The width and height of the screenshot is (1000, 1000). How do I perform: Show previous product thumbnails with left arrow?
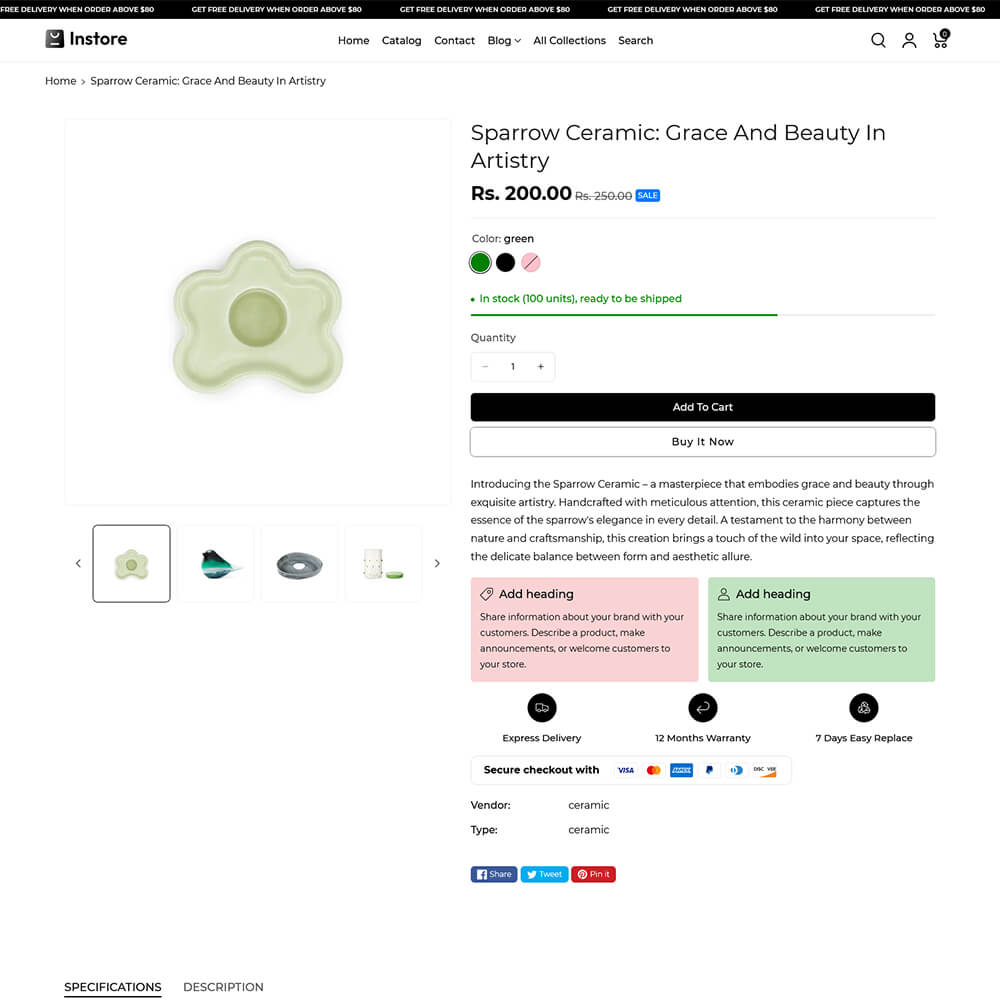click(x=78, y=564)
